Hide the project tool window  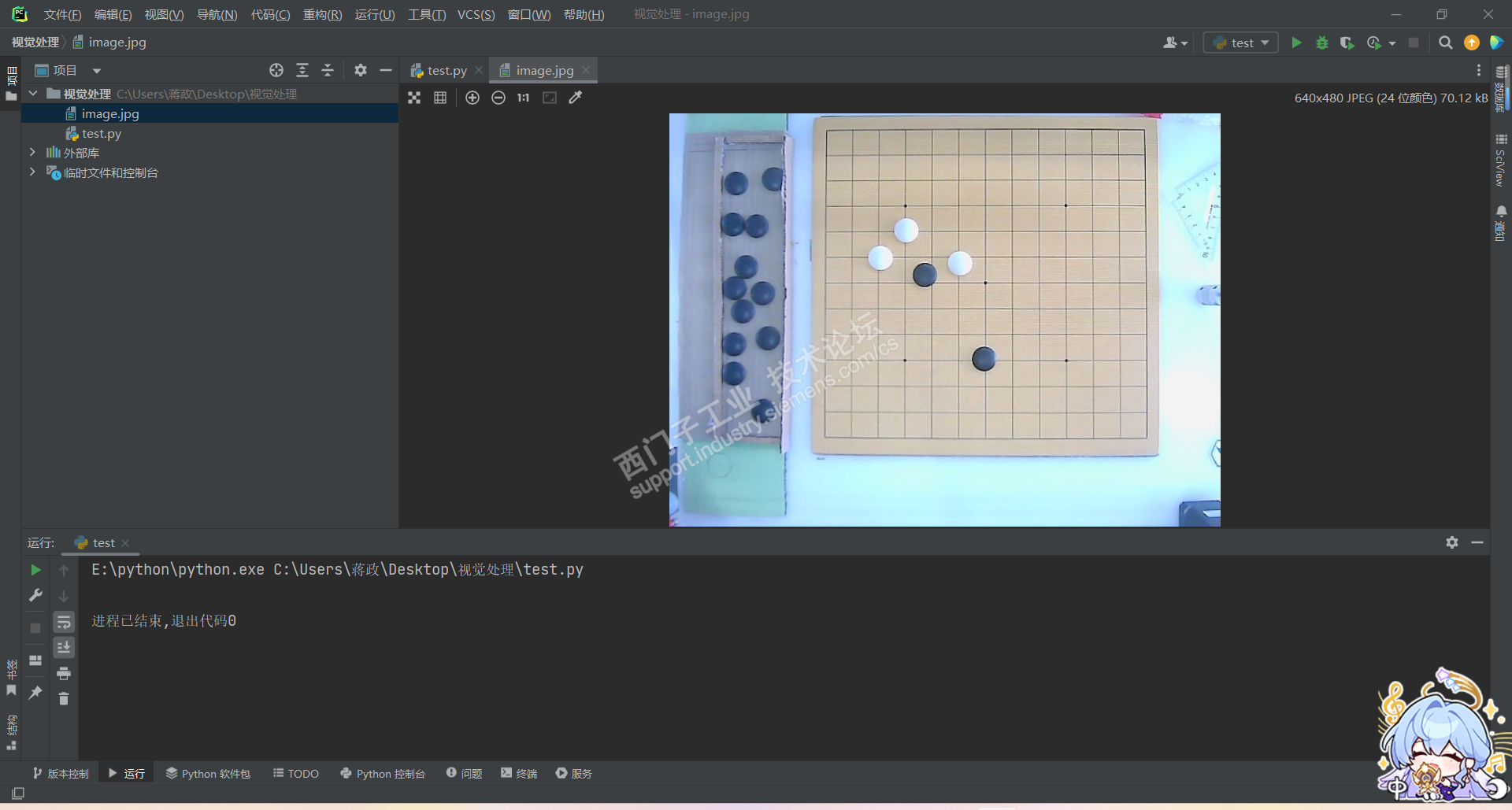(x=386, y=70)
